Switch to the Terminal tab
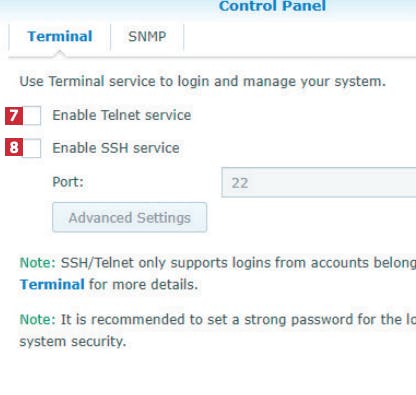The width and height of the screenshot is (416, 395). (60, 37)
